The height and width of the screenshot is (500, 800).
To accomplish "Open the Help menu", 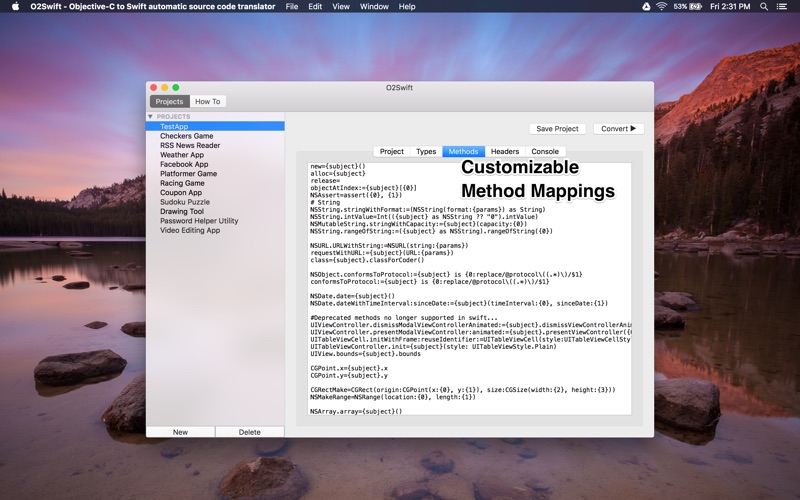I will pos(407,7).
